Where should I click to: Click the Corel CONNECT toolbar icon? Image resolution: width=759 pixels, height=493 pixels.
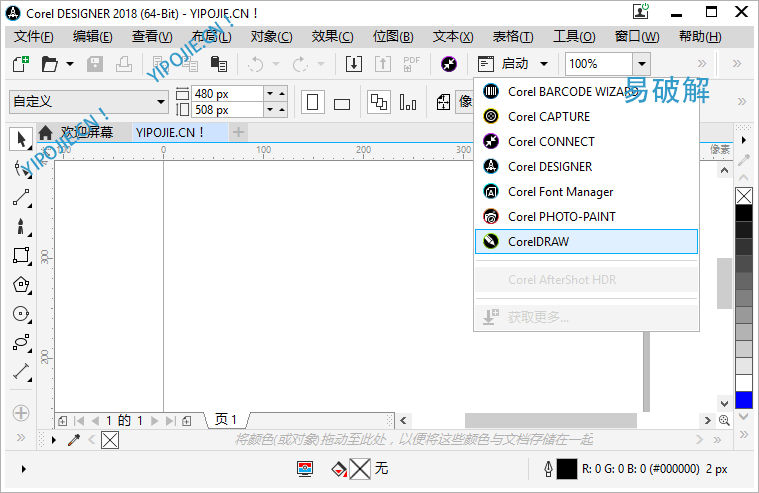coord(449,63)
